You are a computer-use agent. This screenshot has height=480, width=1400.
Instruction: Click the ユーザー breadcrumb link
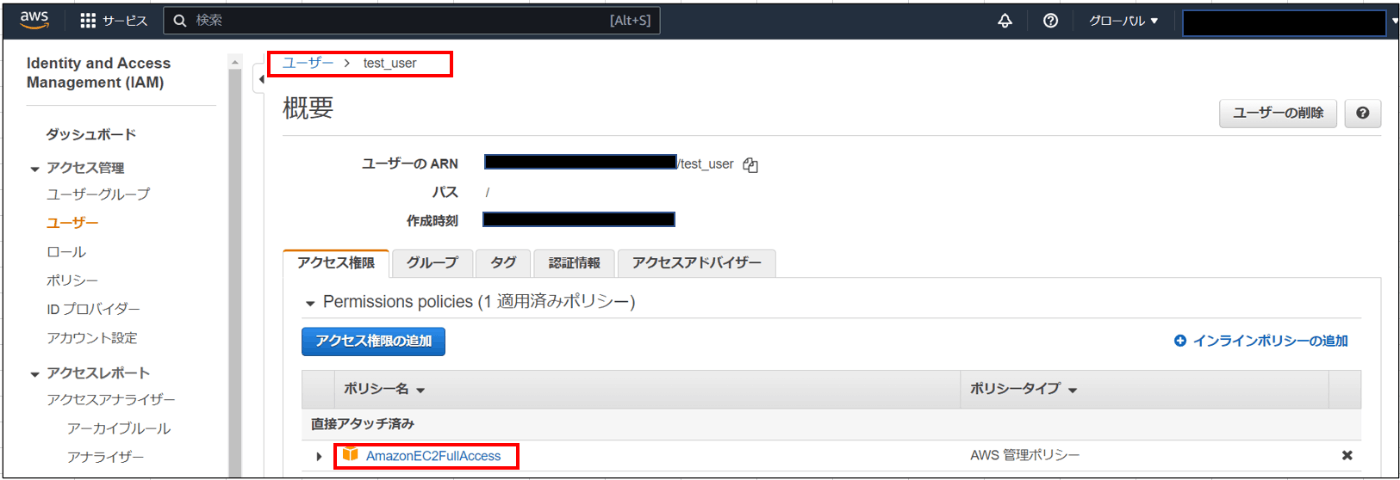click(308, 63)
